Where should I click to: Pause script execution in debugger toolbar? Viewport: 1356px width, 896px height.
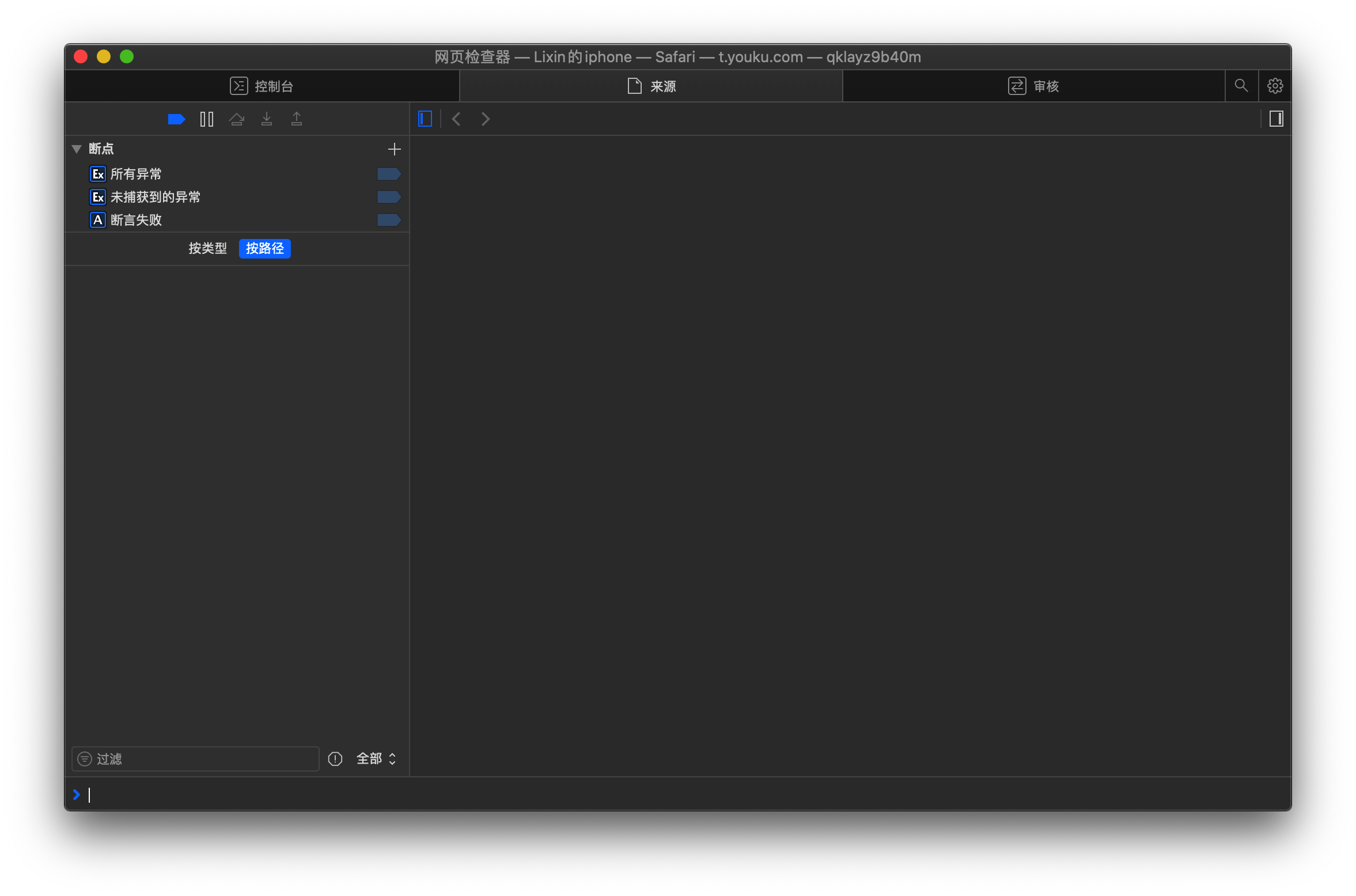[207, 119]
